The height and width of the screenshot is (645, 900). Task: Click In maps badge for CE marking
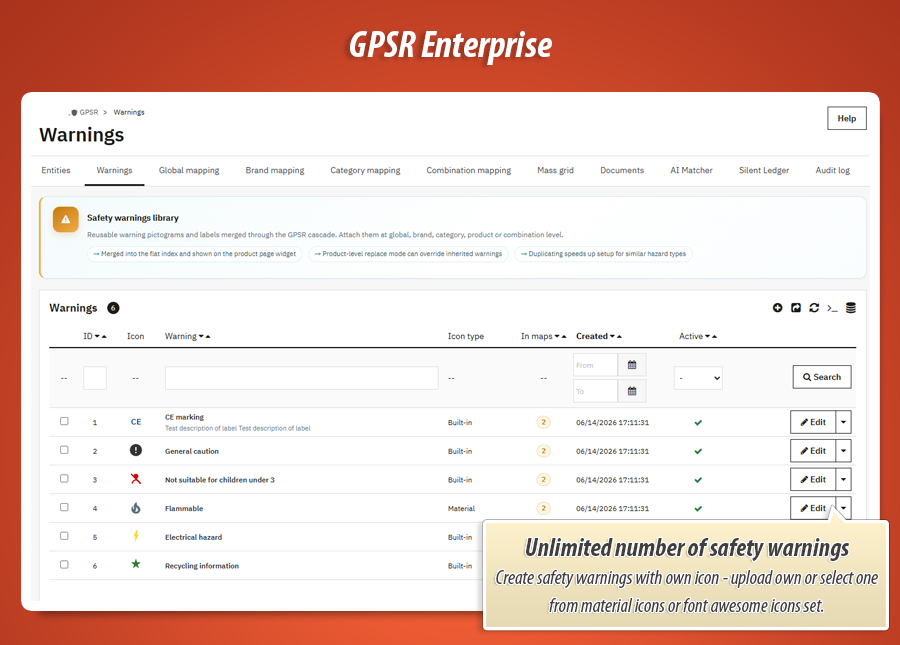[543, 422]
